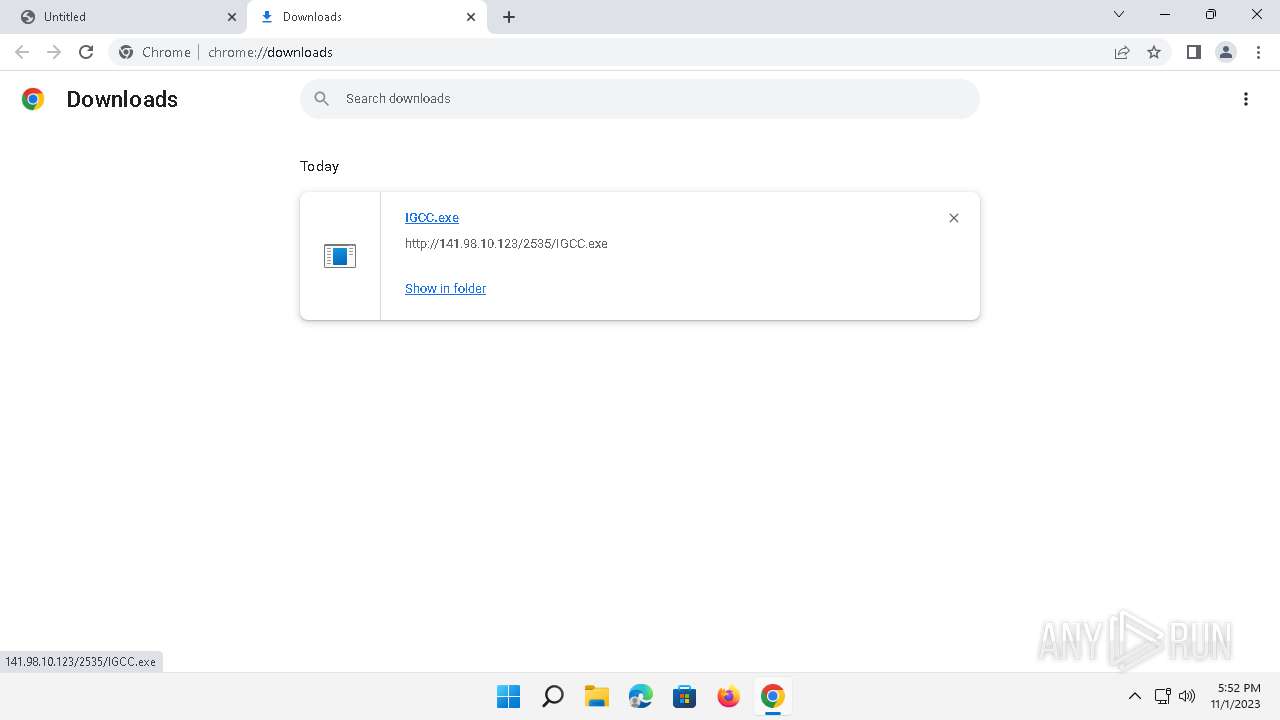The width and height of the screenshot is (1280, 720).
Task: Bookmark this tab with the star icon
Action: pos(1154,52)
